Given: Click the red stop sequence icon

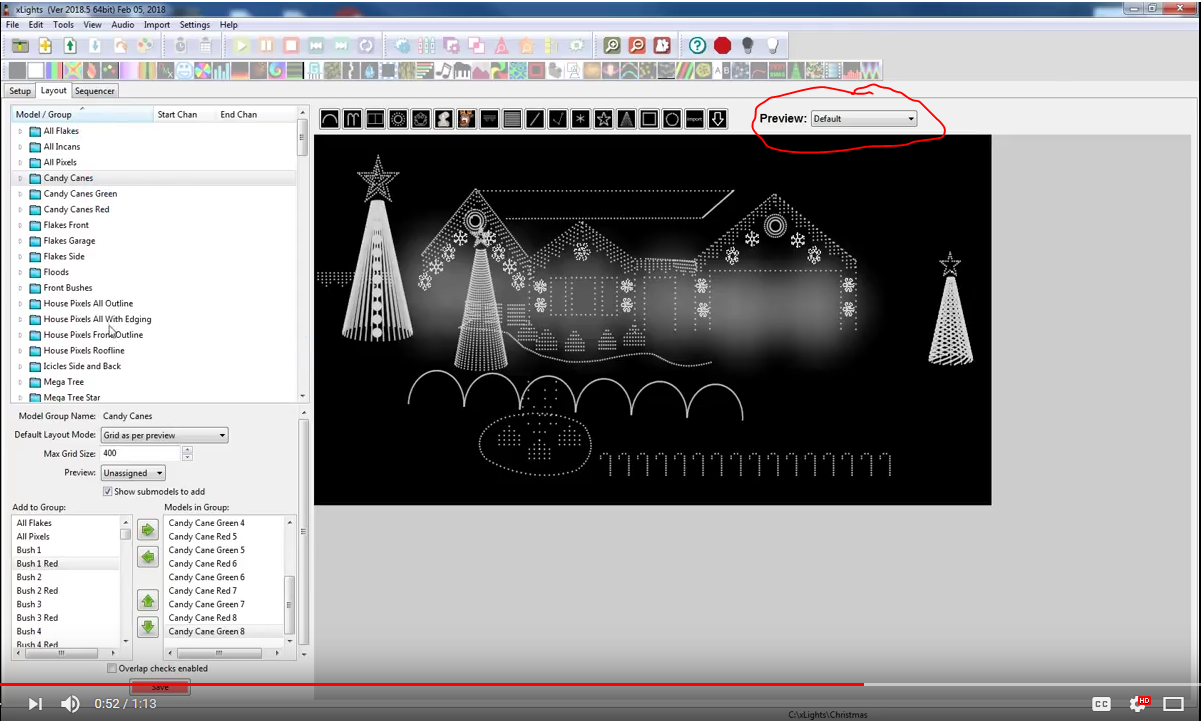Looking at the screenshot, I should tap(291, 46).
